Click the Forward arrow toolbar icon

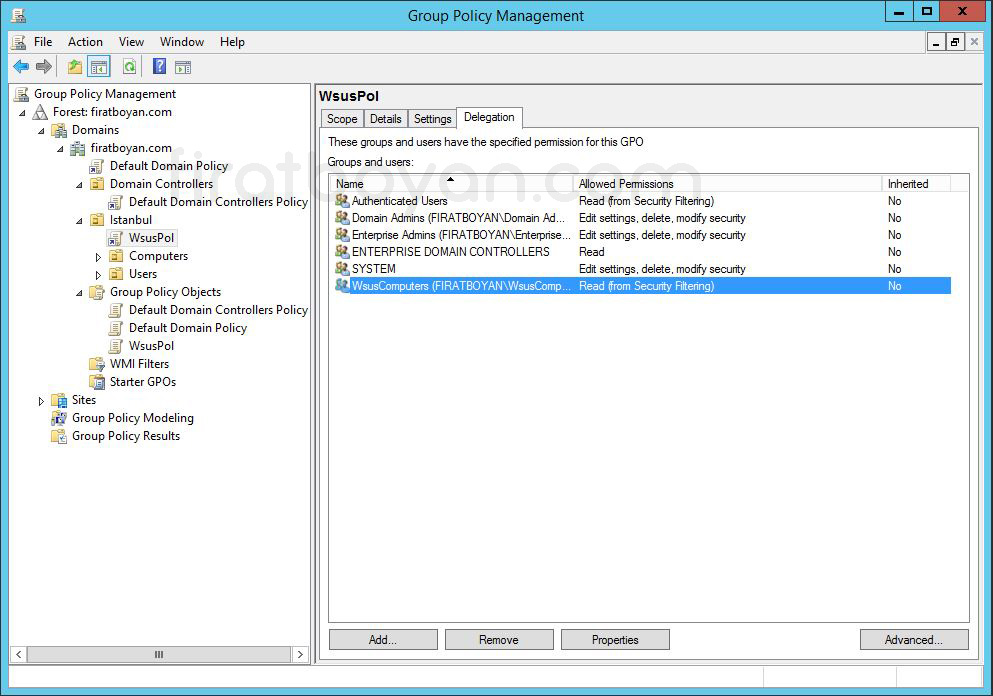(x=44, y=66)
